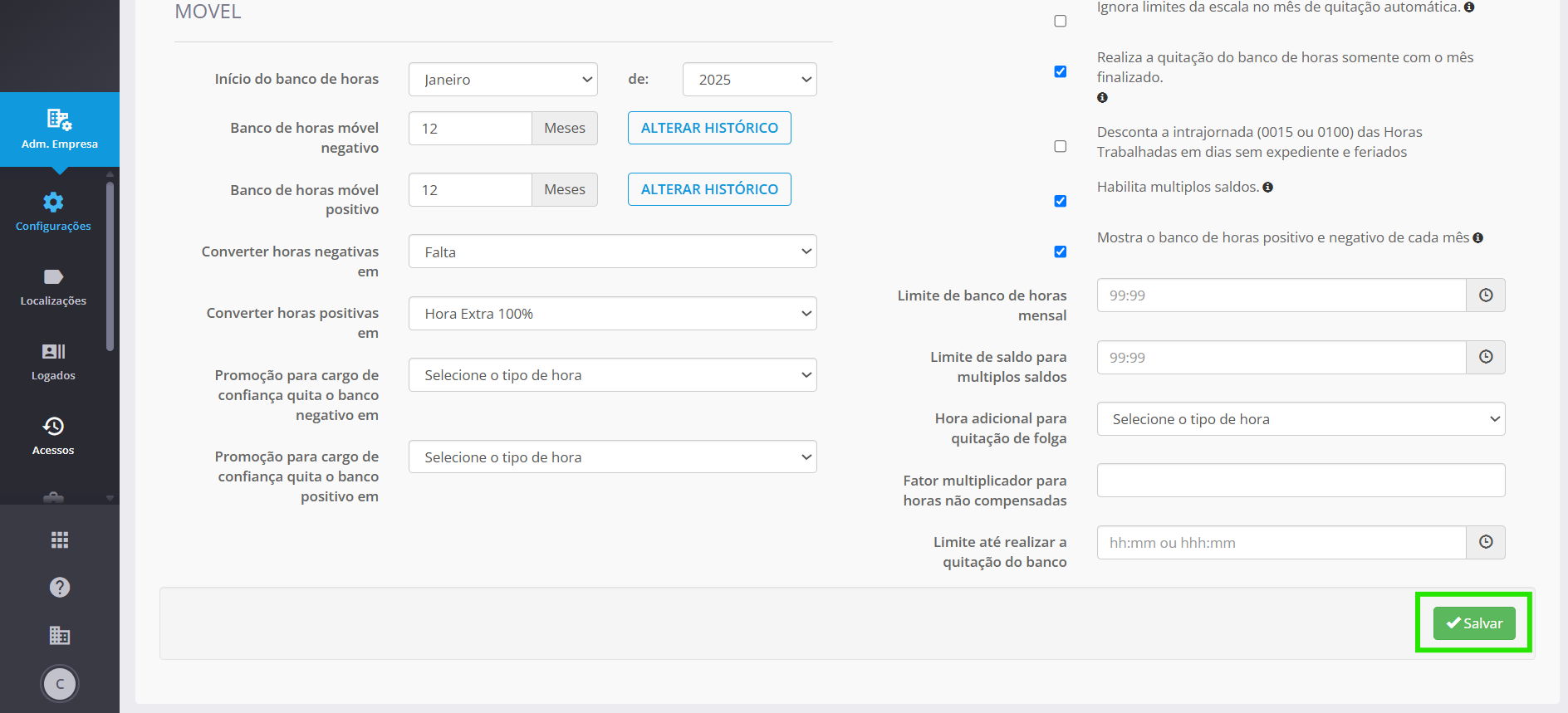
Task: Show info icon below 'mês finalizado'
Action: (x=1102, y=98)
